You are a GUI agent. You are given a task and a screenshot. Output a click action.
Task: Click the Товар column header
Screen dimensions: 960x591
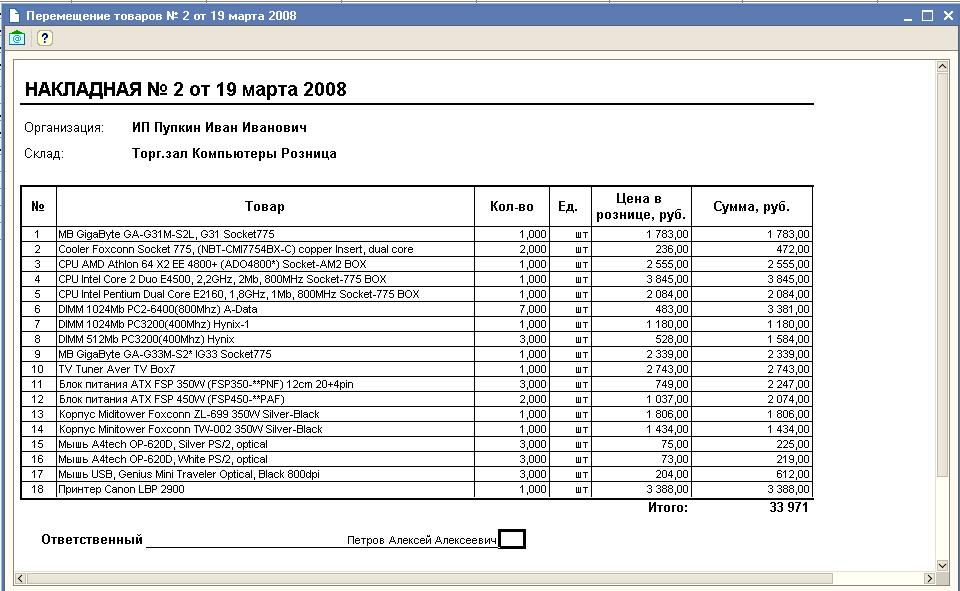(x=265, y=206)
